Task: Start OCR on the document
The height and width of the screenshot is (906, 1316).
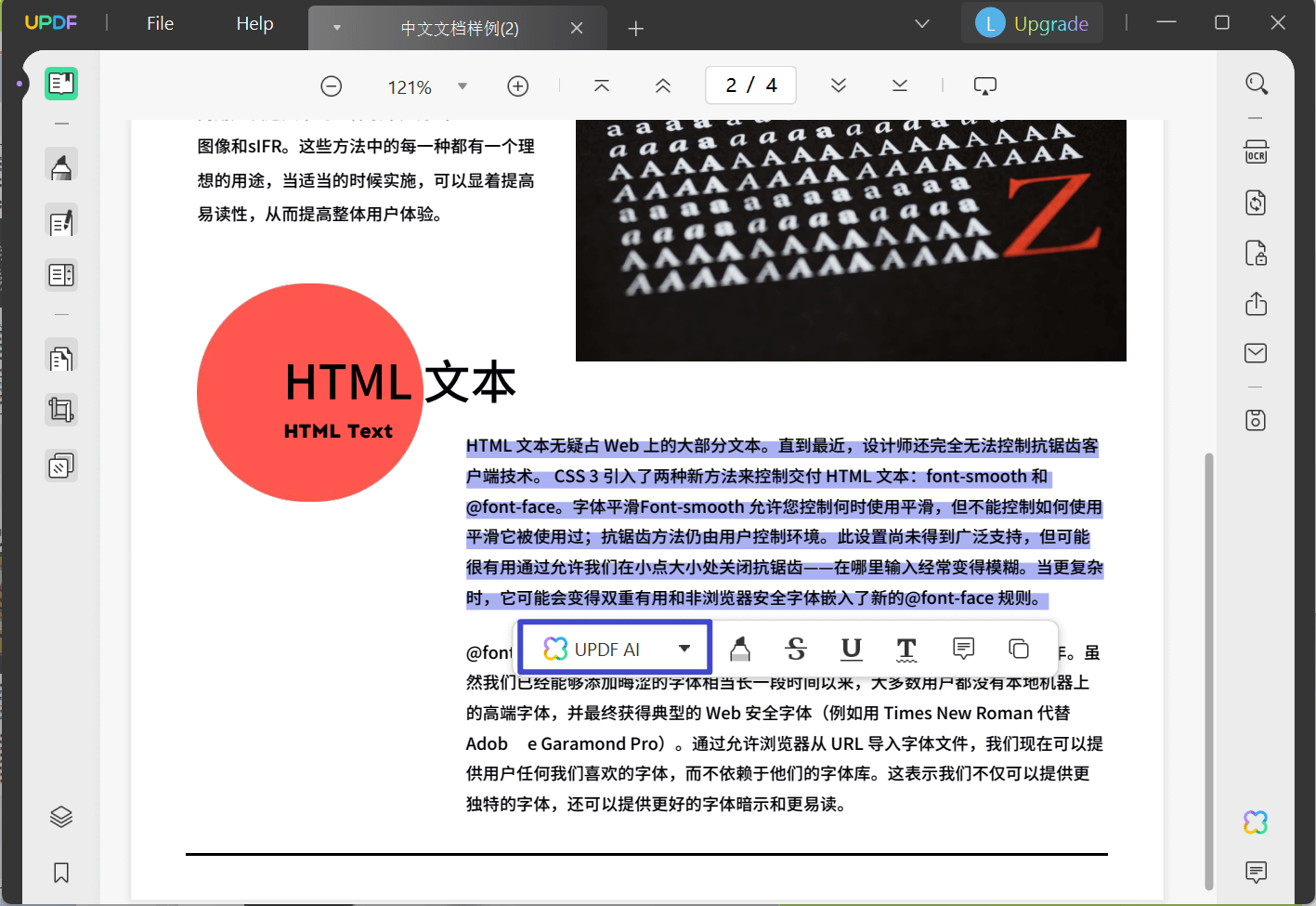Action: [1256, 151]
